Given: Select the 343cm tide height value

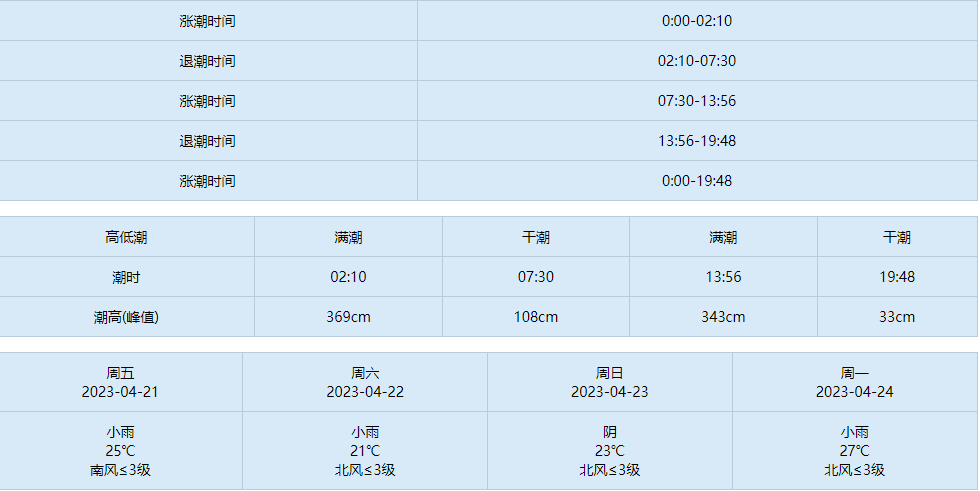Looking at the screenshot, I should 723,317.
